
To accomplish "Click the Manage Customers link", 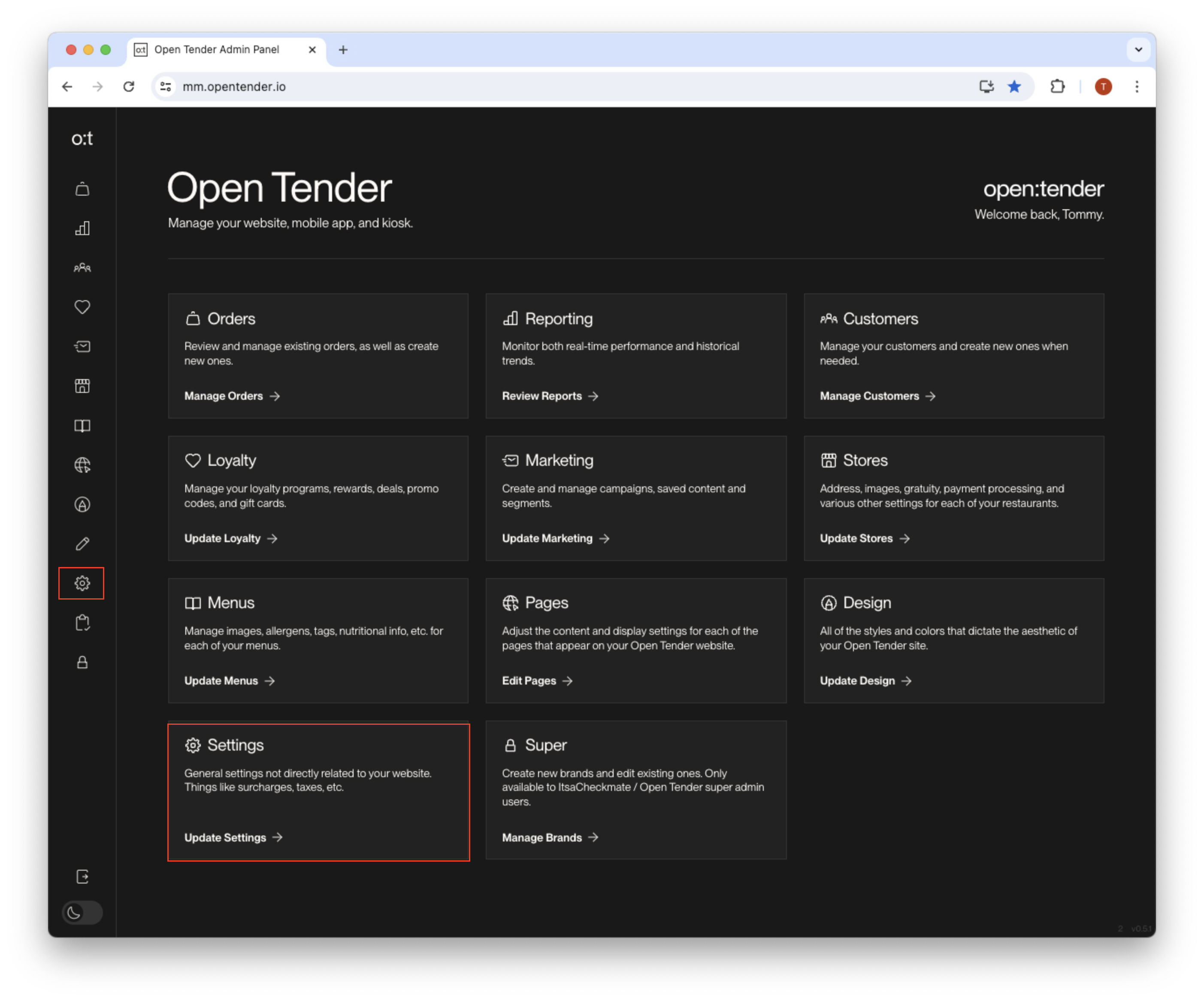I will pos(877,396).
